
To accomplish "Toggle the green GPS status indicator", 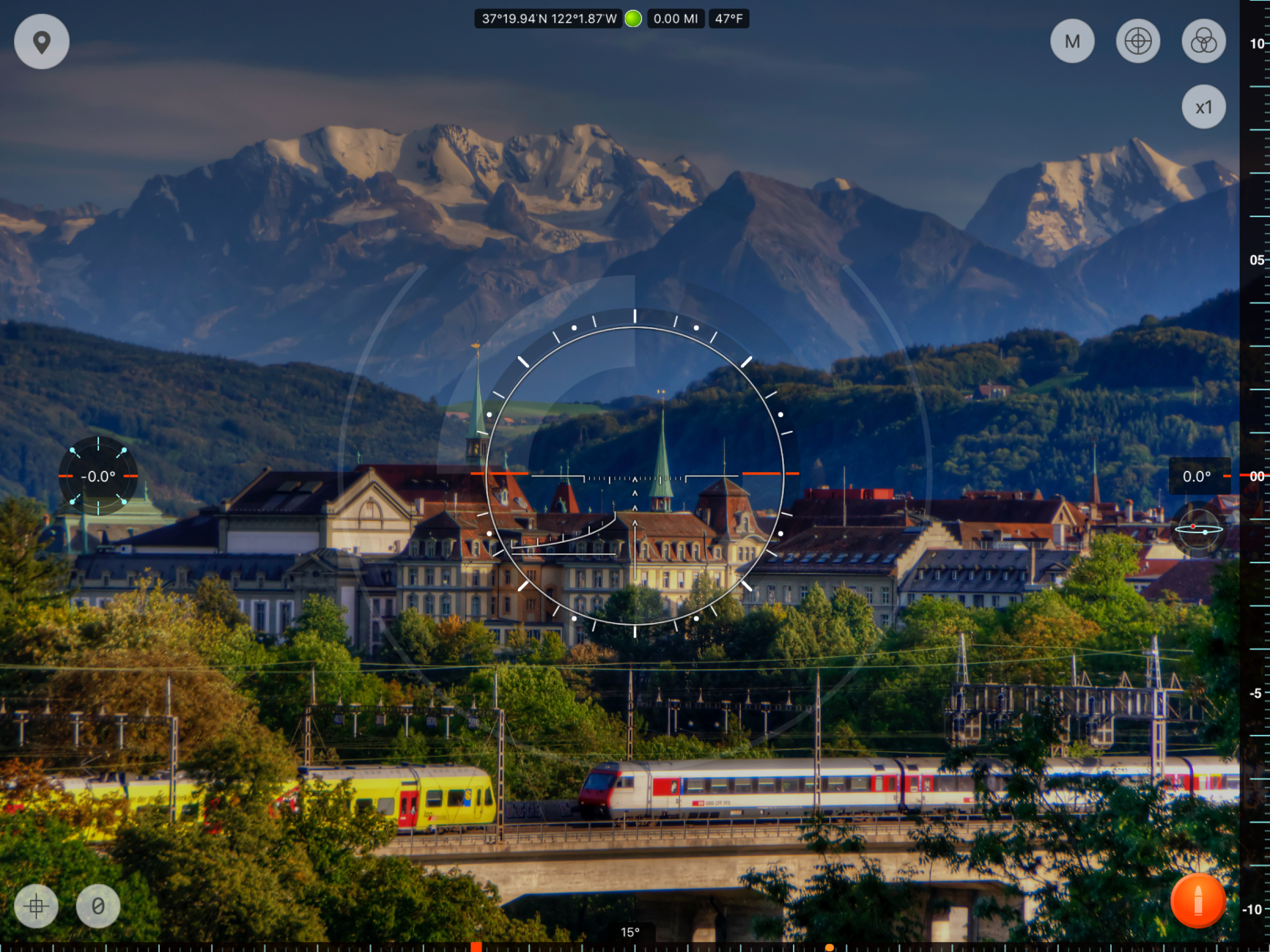I will pyautogui.click(x=633, y=19).
